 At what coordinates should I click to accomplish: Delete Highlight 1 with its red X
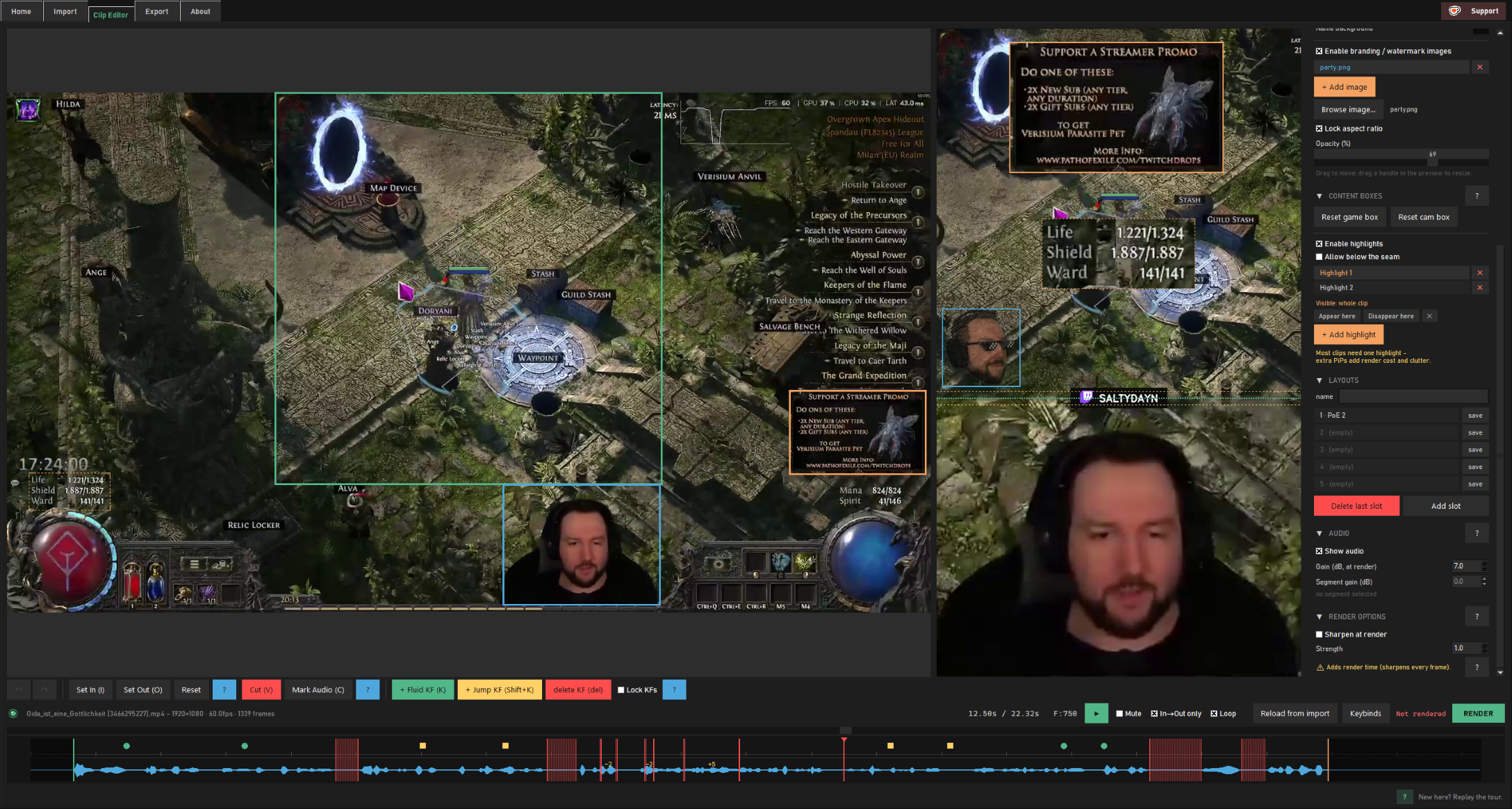[x=1480, y=273]
